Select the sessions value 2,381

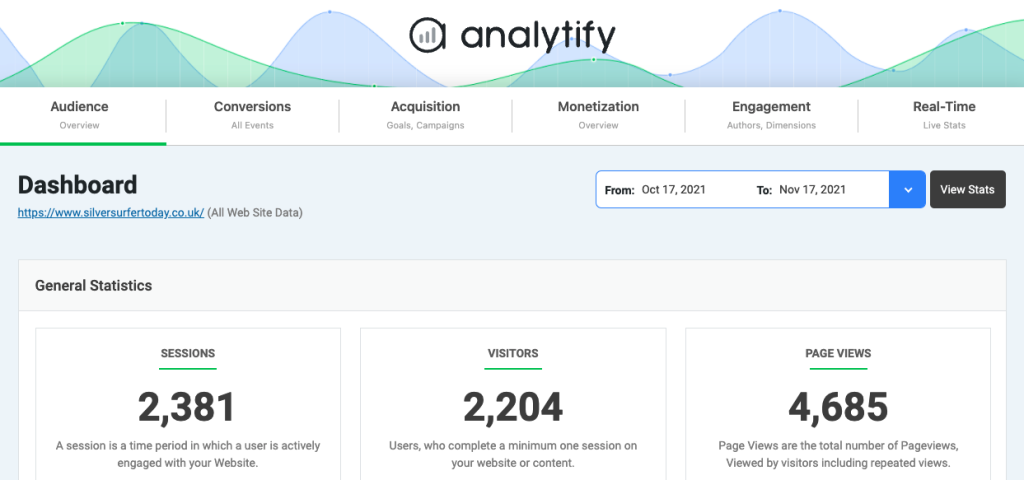click(x=187, y=407)
